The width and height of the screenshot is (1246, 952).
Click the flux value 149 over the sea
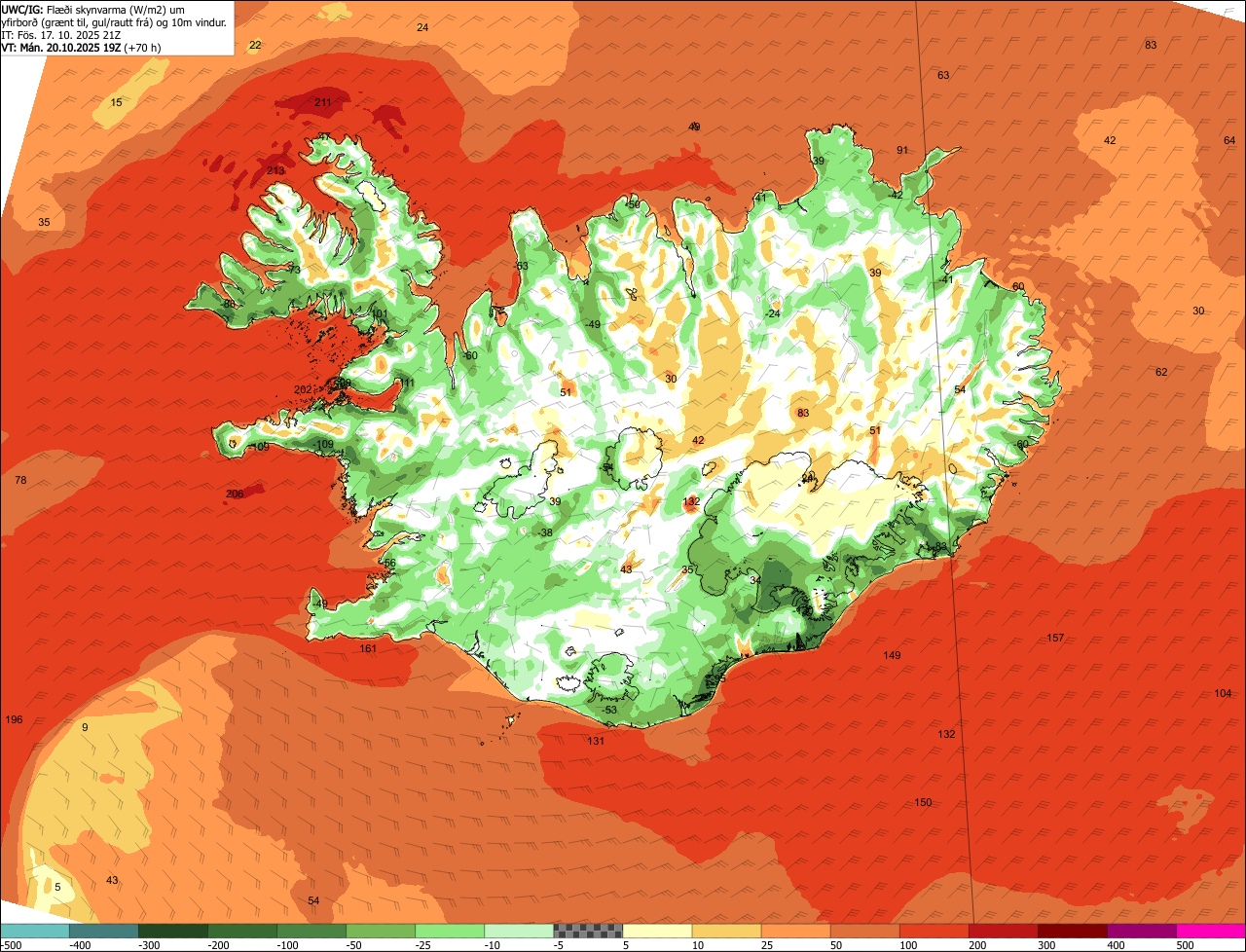(892, 656)
